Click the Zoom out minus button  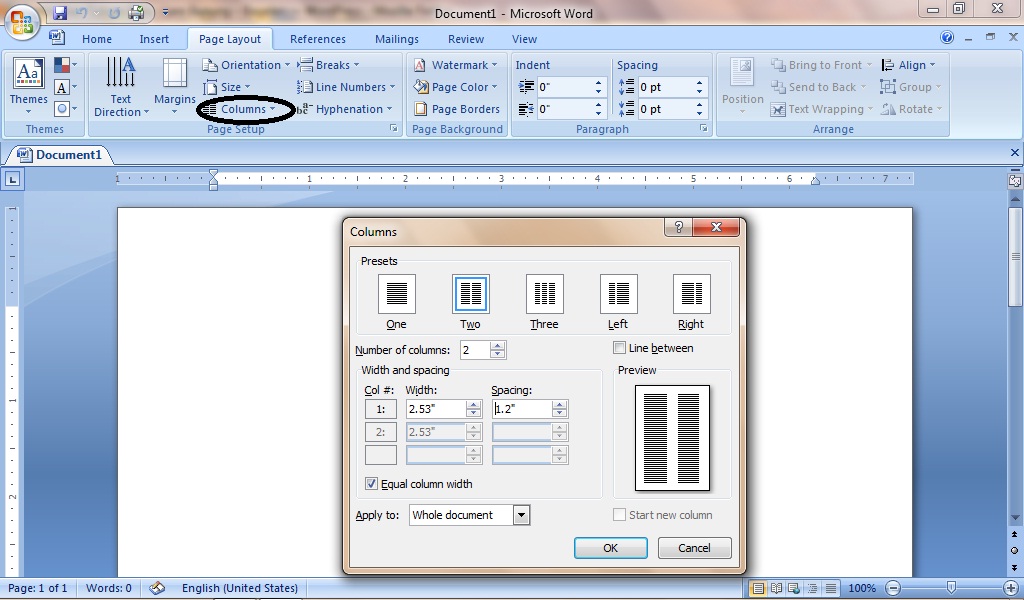(x=893, y=588)
